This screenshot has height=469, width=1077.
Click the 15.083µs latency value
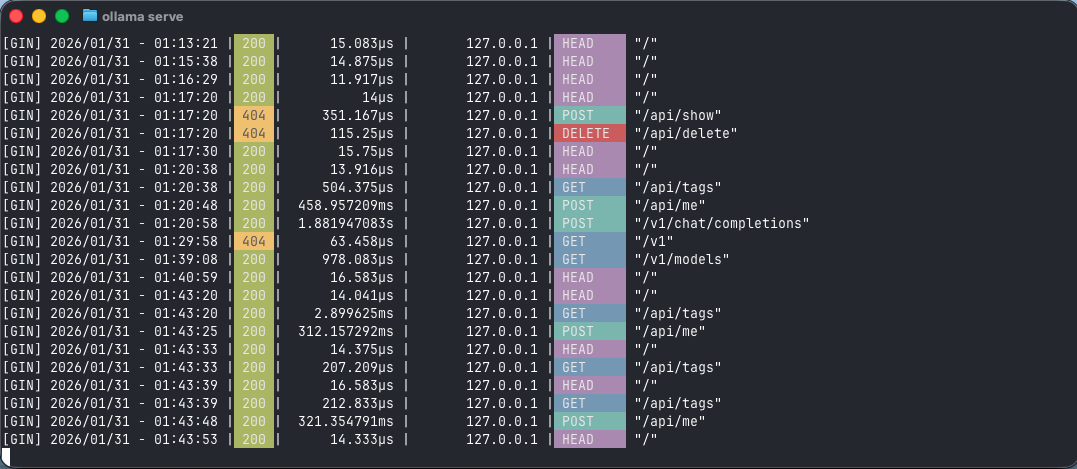click(x=362, y=43)
